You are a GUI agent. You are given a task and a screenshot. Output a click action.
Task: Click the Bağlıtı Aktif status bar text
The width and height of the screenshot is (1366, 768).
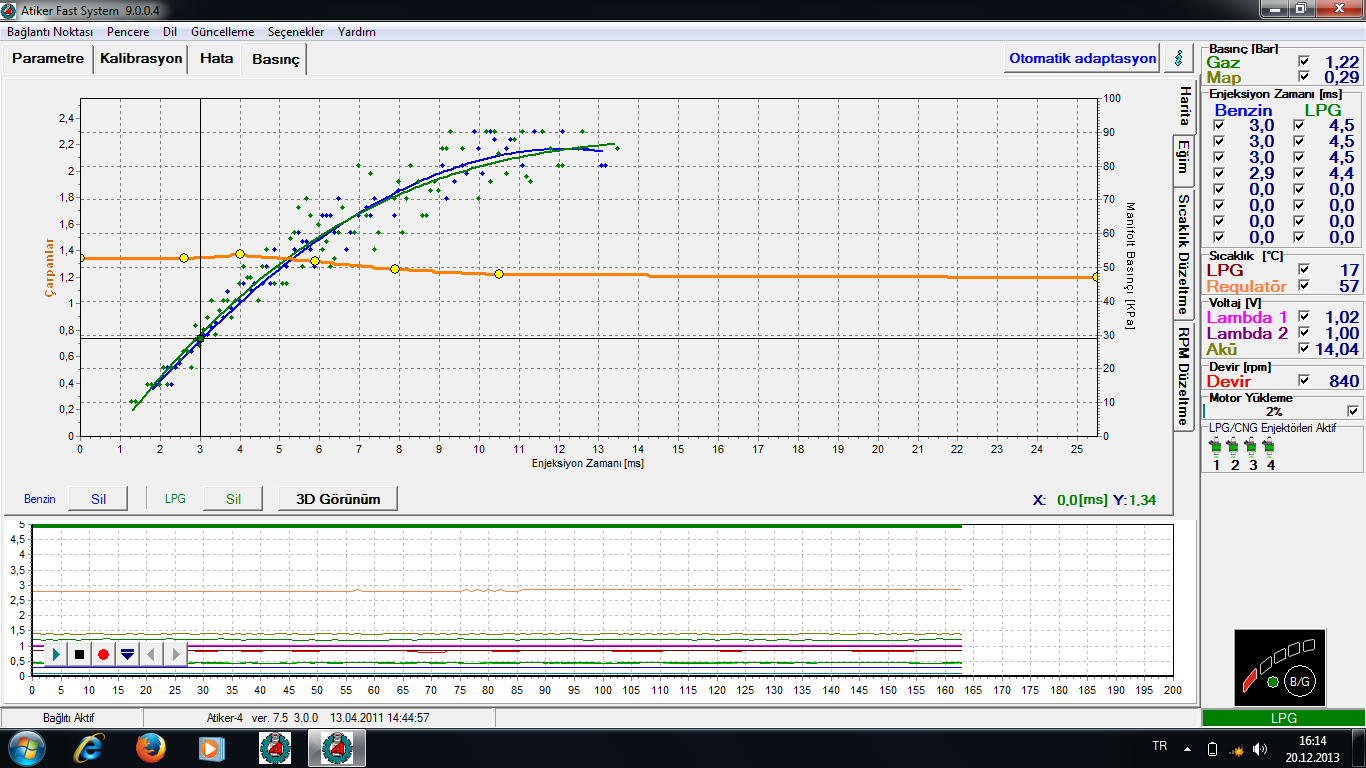[69, 718]
